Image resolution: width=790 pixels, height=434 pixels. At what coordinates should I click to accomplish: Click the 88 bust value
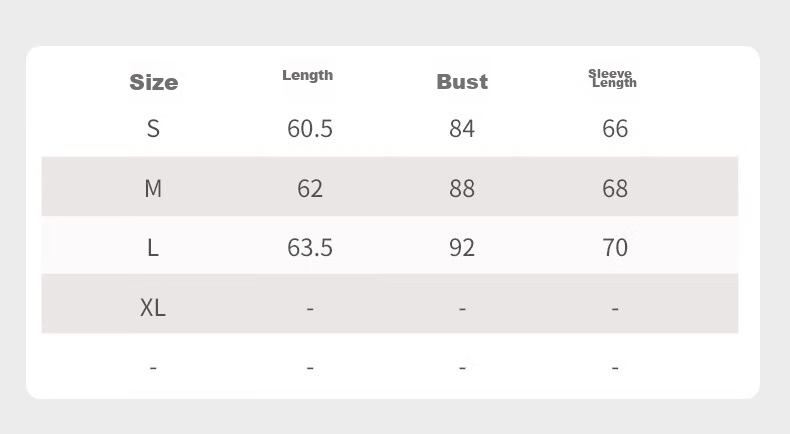point(462,189)
